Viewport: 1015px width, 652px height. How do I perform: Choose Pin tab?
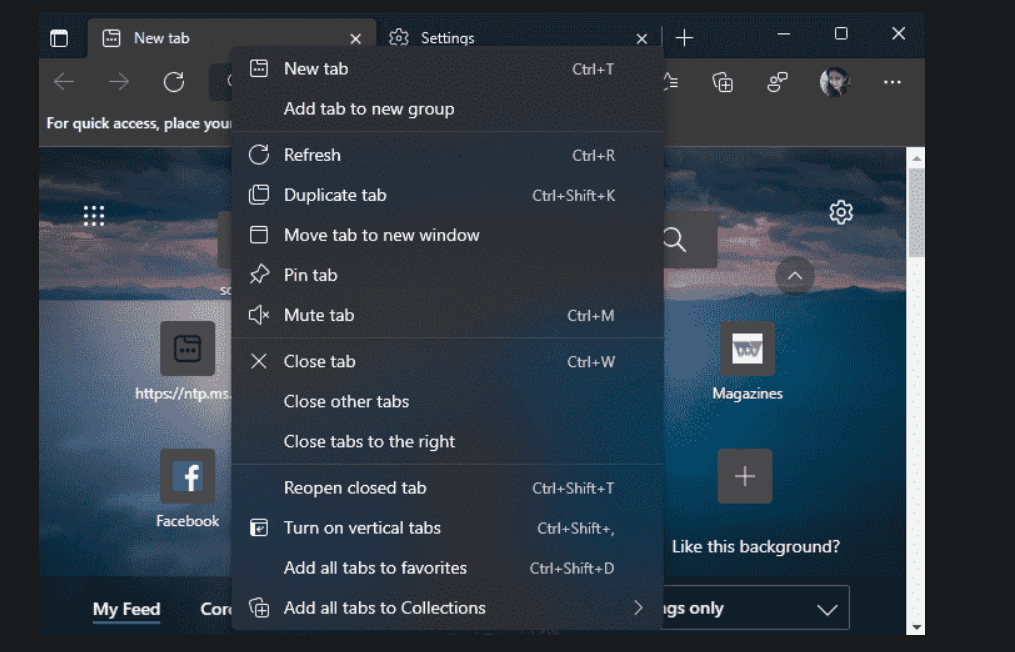[448, 275]
